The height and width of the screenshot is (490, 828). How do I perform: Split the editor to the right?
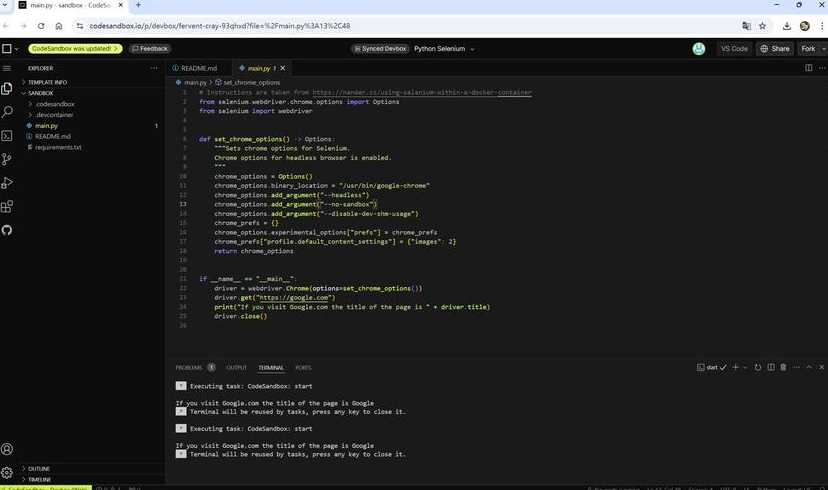pos(808,68)
